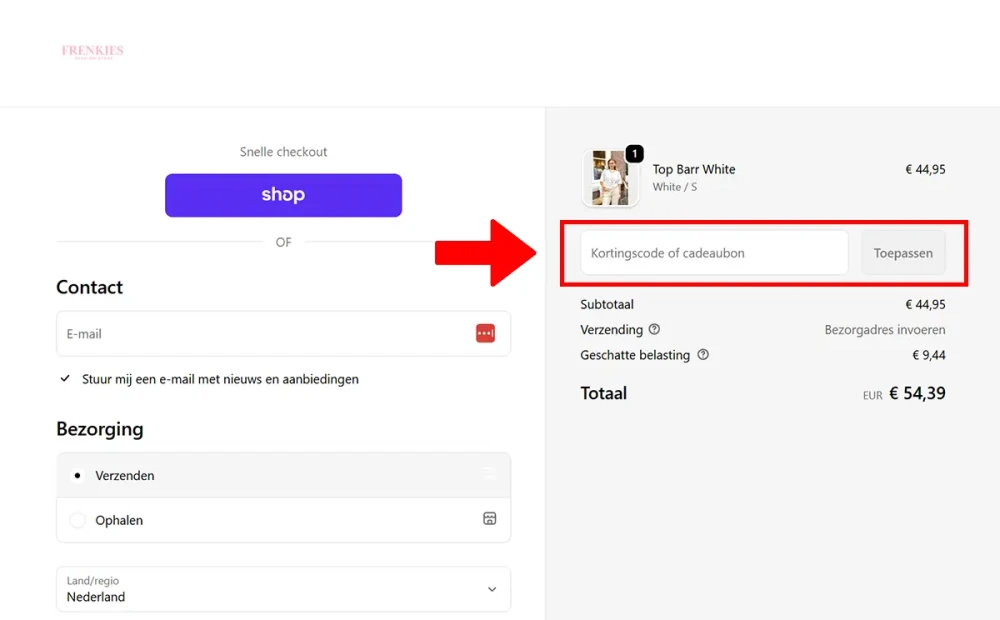Click the delivery truck icon in Verzenden row

(x=489, y=475)
